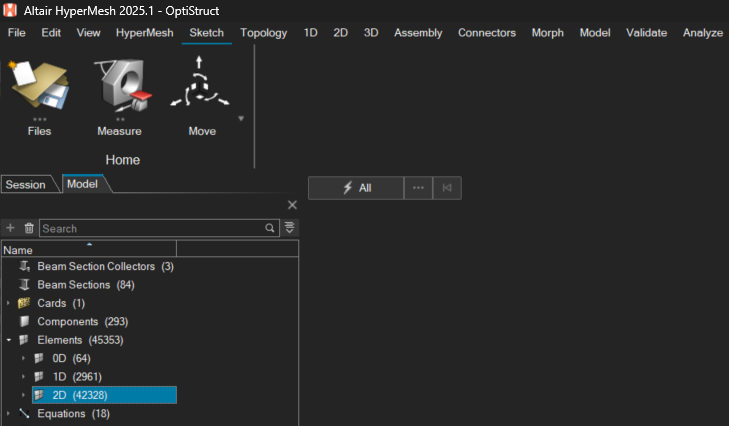This screenshot has width=729, height=426.
Task: Select Elements (45353) row
Action: pos(80,340)
